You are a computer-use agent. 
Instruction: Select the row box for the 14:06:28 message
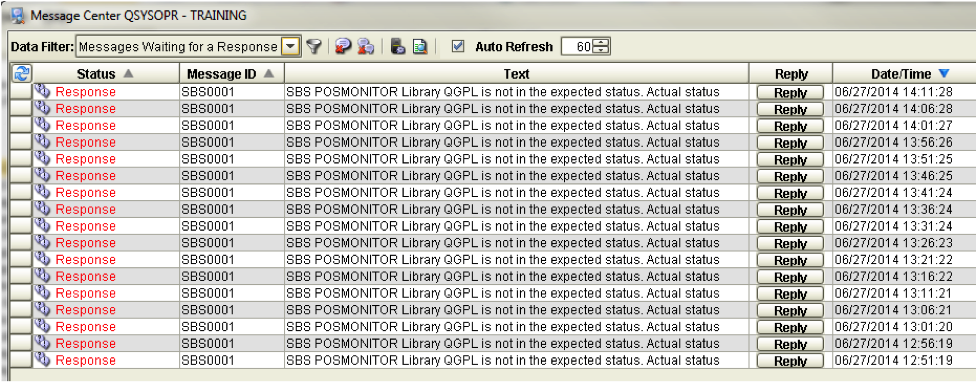pyautogui.click(x=22, y=108)
